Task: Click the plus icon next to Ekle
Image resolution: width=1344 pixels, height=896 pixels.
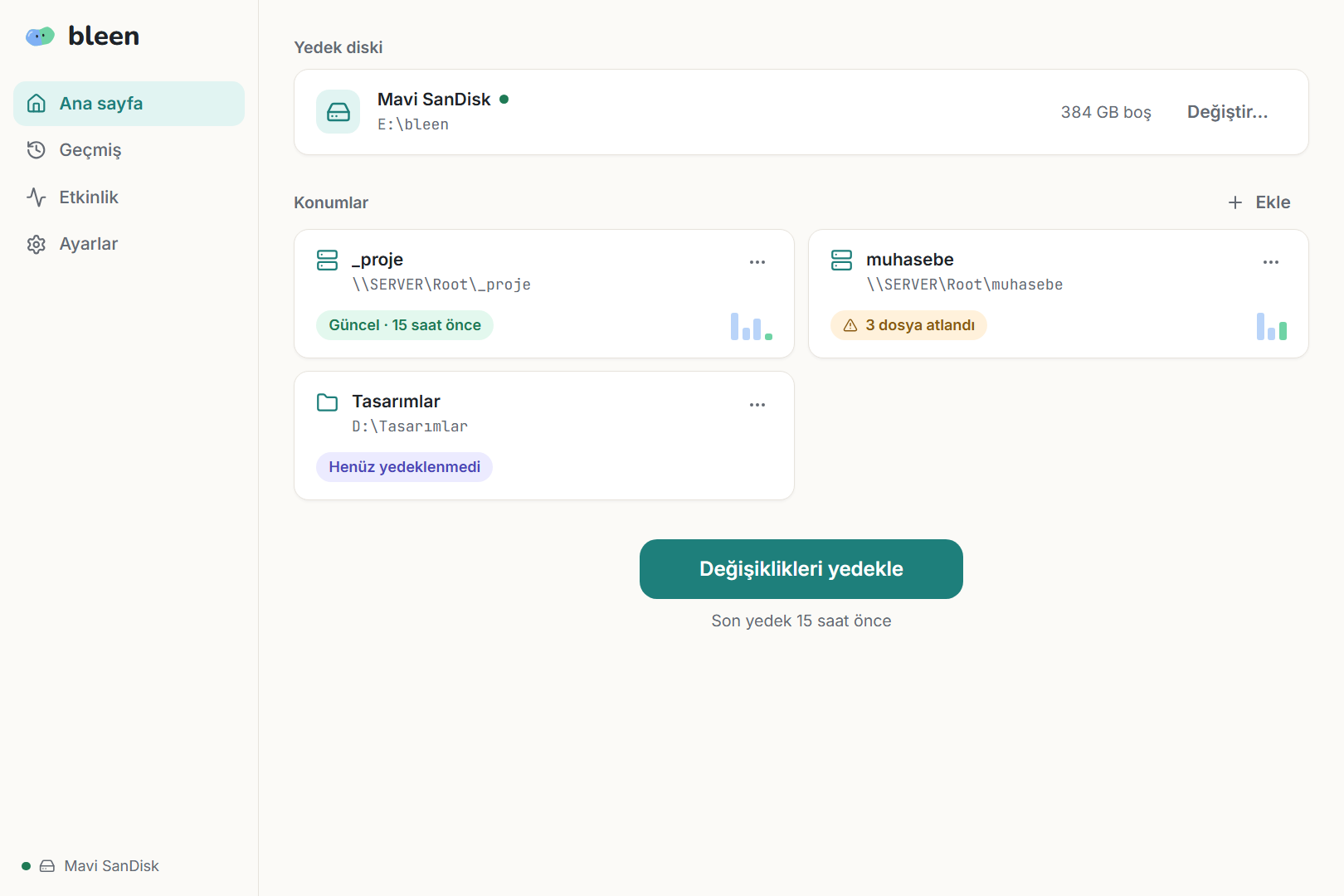Action: click(x=1235, y=202)
